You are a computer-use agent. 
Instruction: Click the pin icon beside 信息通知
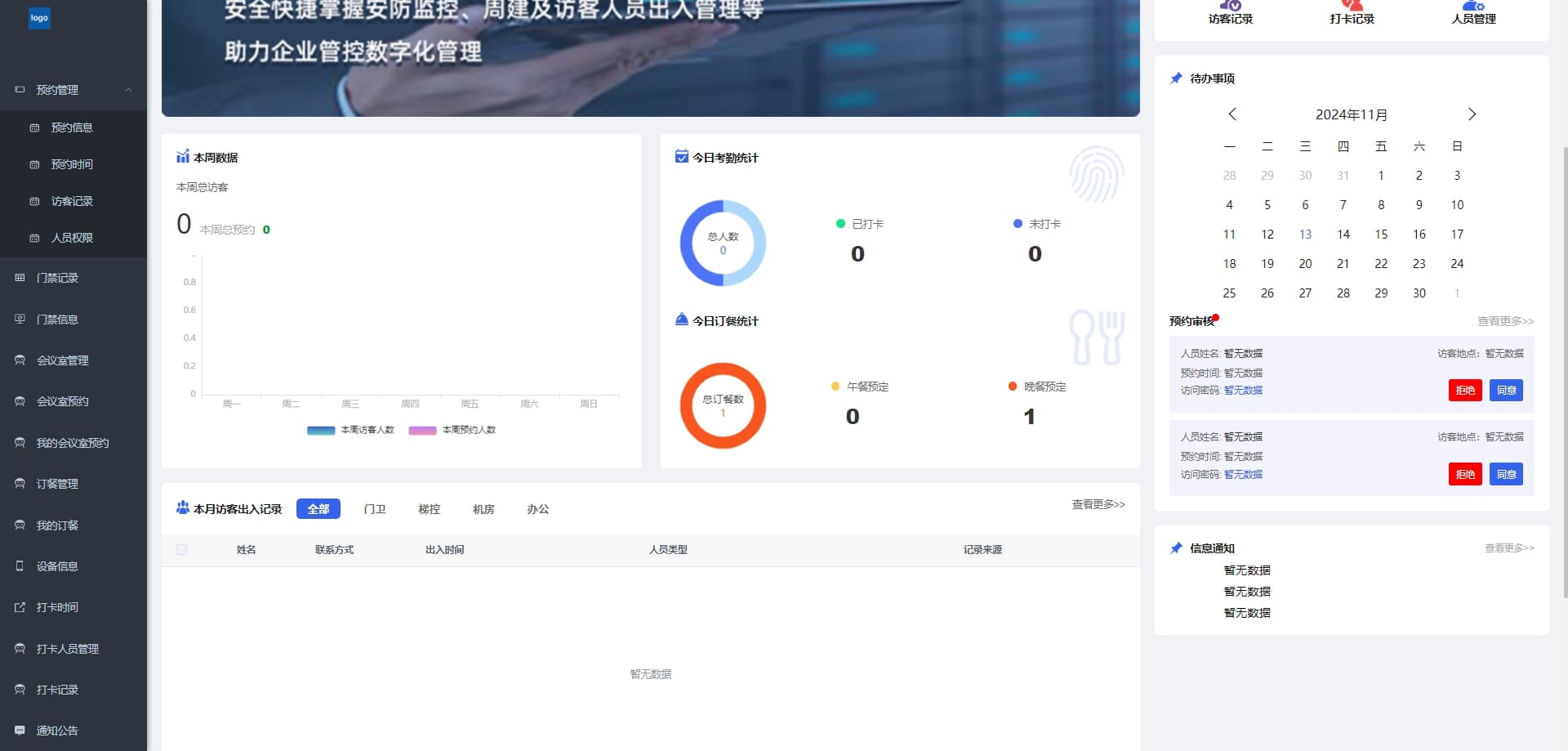1176,548
